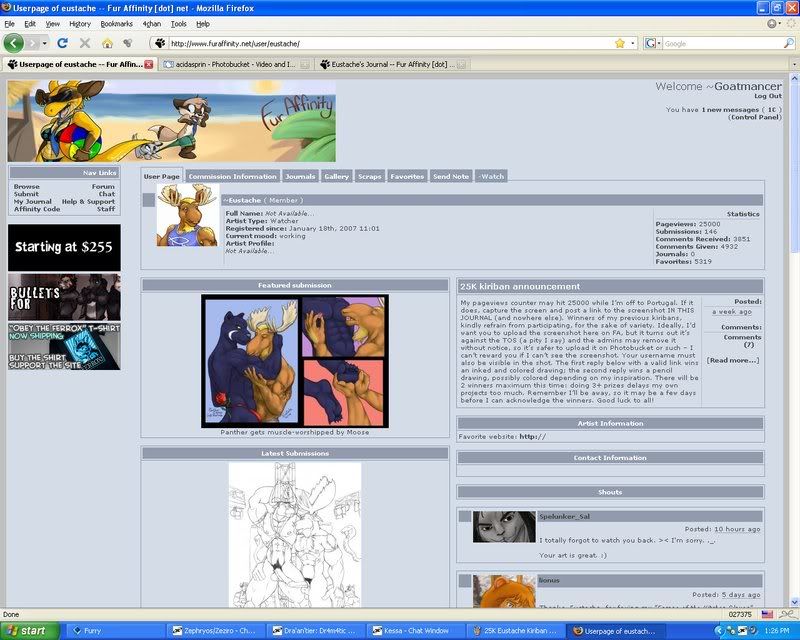Close the Userpage of eustache browser tab

point(149,64)
